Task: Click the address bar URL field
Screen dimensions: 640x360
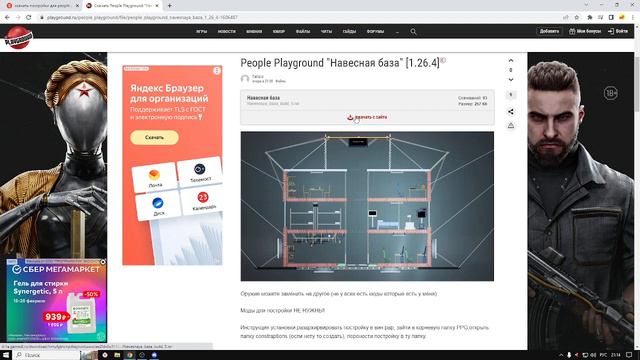Action: (x=300, y=18)
